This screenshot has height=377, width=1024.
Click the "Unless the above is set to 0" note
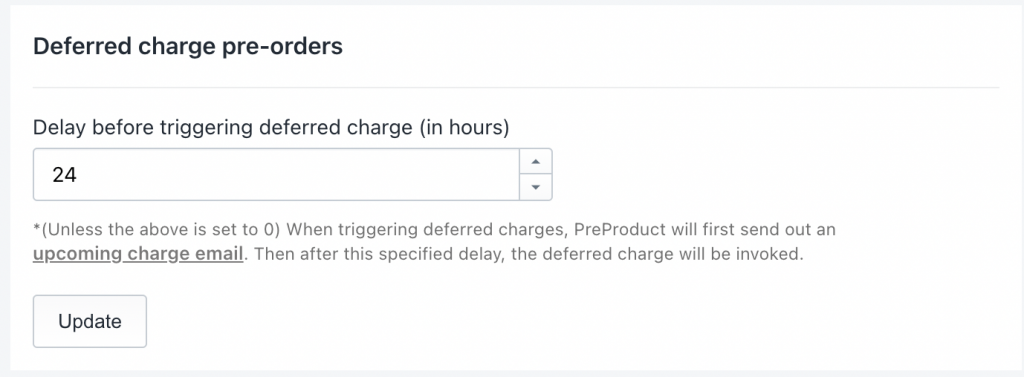click(157, 230)
